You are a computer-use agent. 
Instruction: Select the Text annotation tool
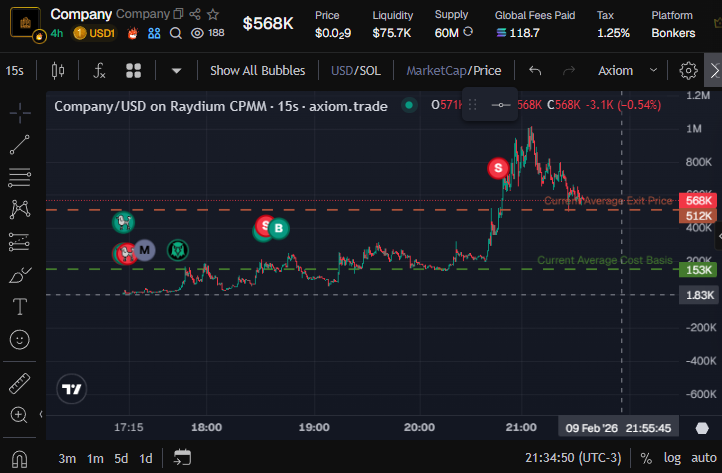click(20, 307)
